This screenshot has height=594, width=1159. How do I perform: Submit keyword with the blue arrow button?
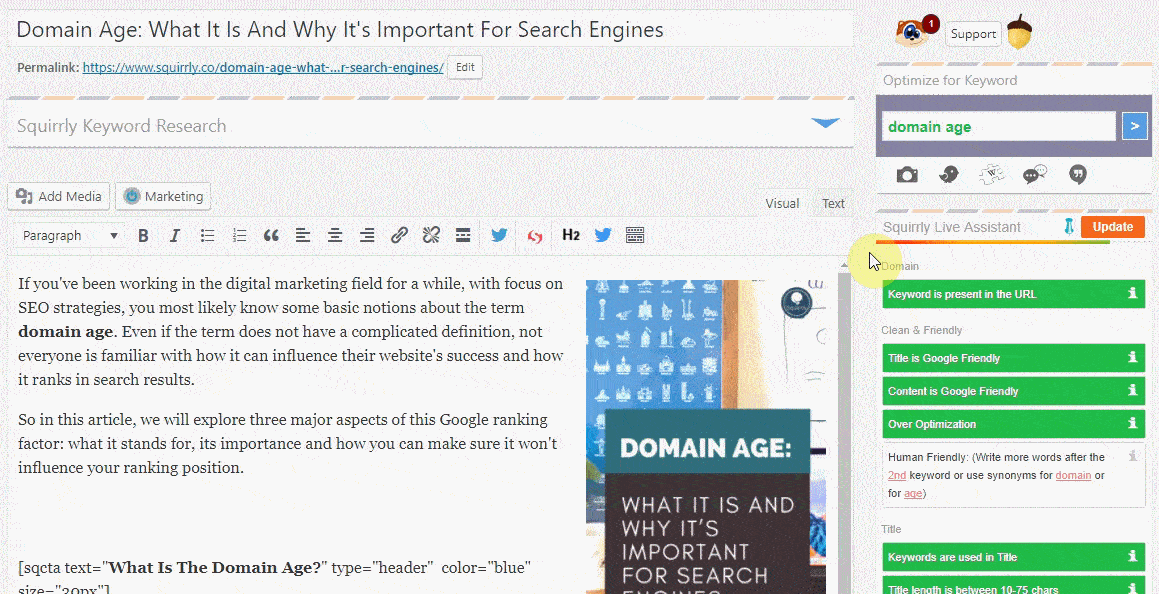[1135, 126]
